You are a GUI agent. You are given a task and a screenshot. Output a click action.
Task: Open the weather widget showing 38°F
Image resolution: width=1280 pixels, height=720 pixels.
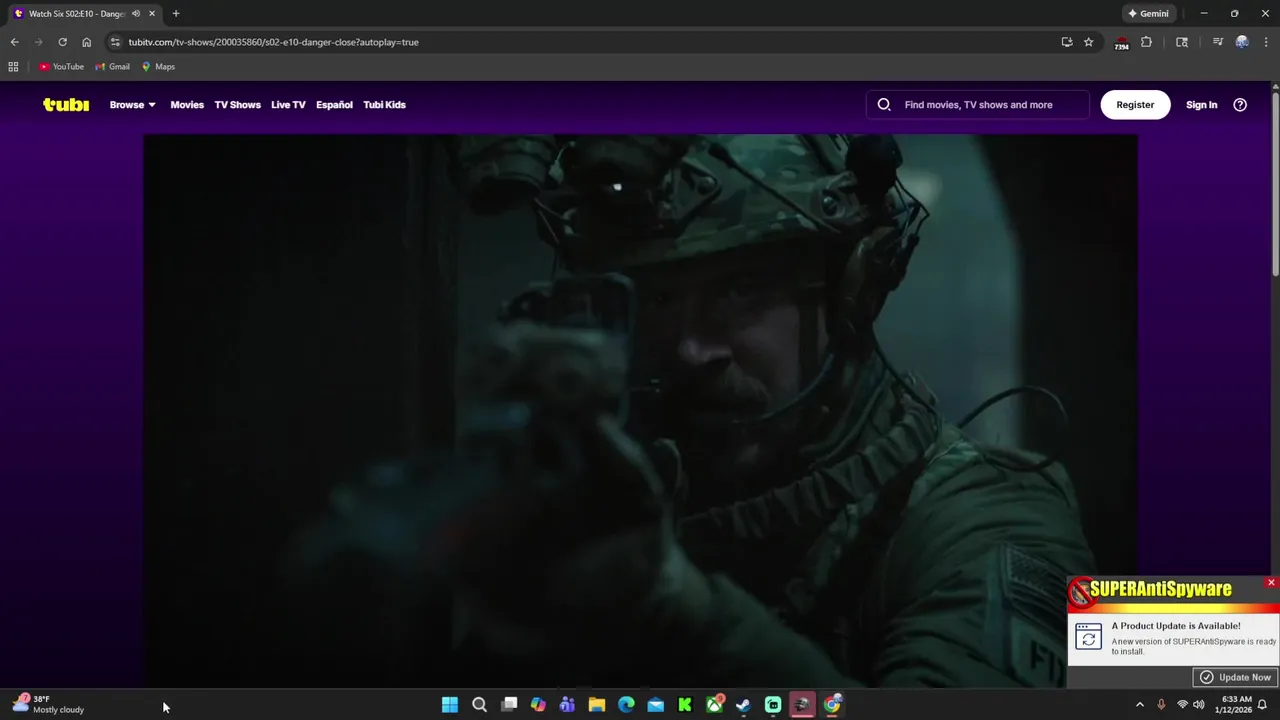[x=48, y=705]
